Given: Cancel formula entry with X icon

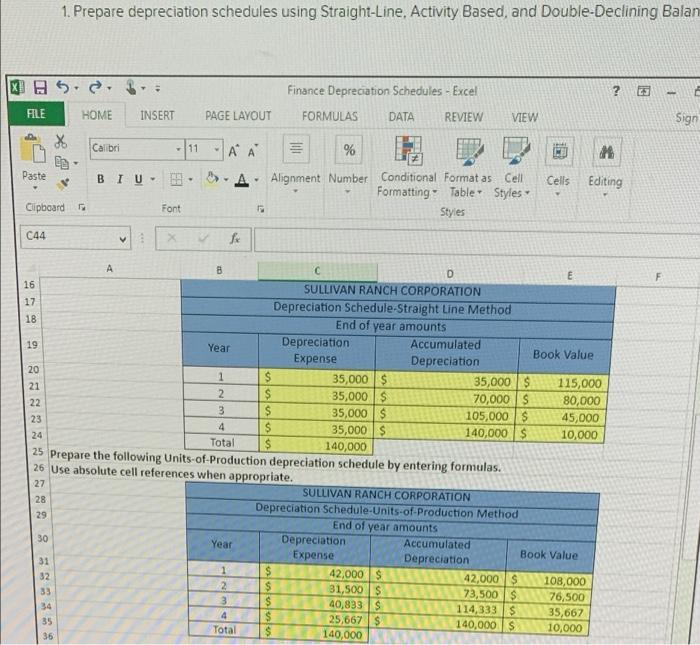Looking at the screenshot, I should [x=172, y=238].
